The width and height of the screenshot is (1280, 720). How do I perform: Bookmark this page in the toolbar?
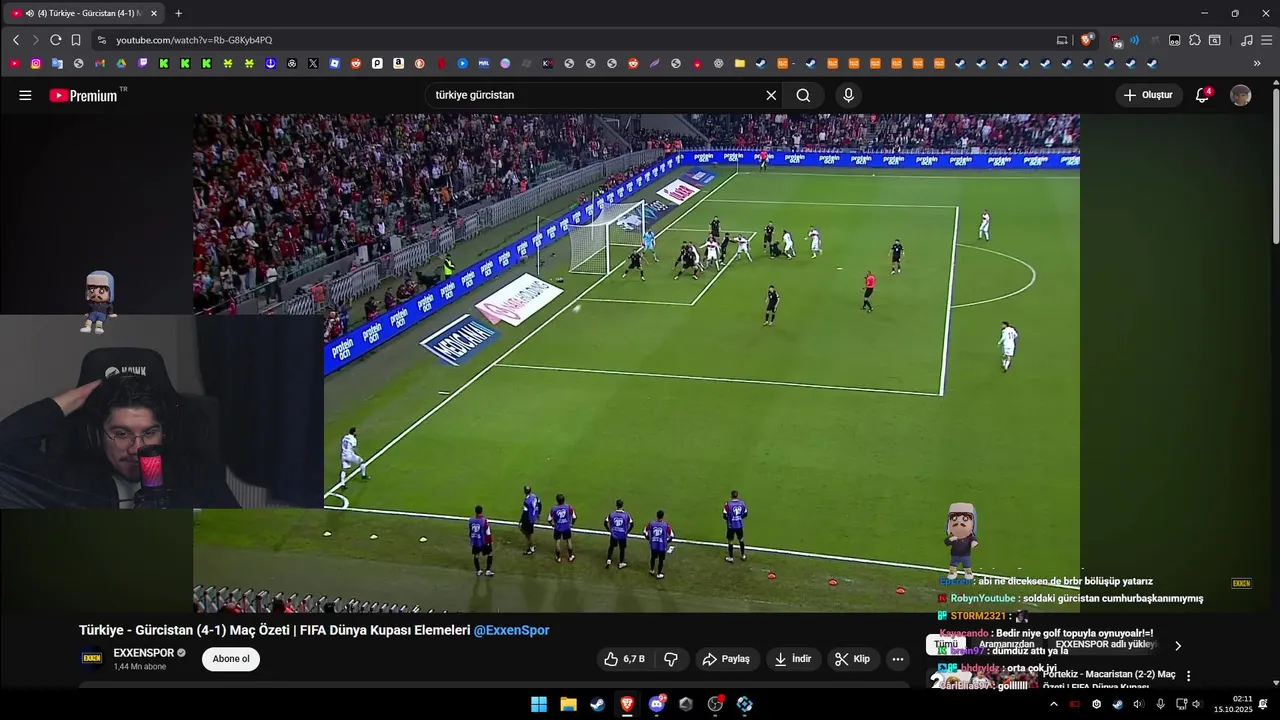tap(76, 40)
